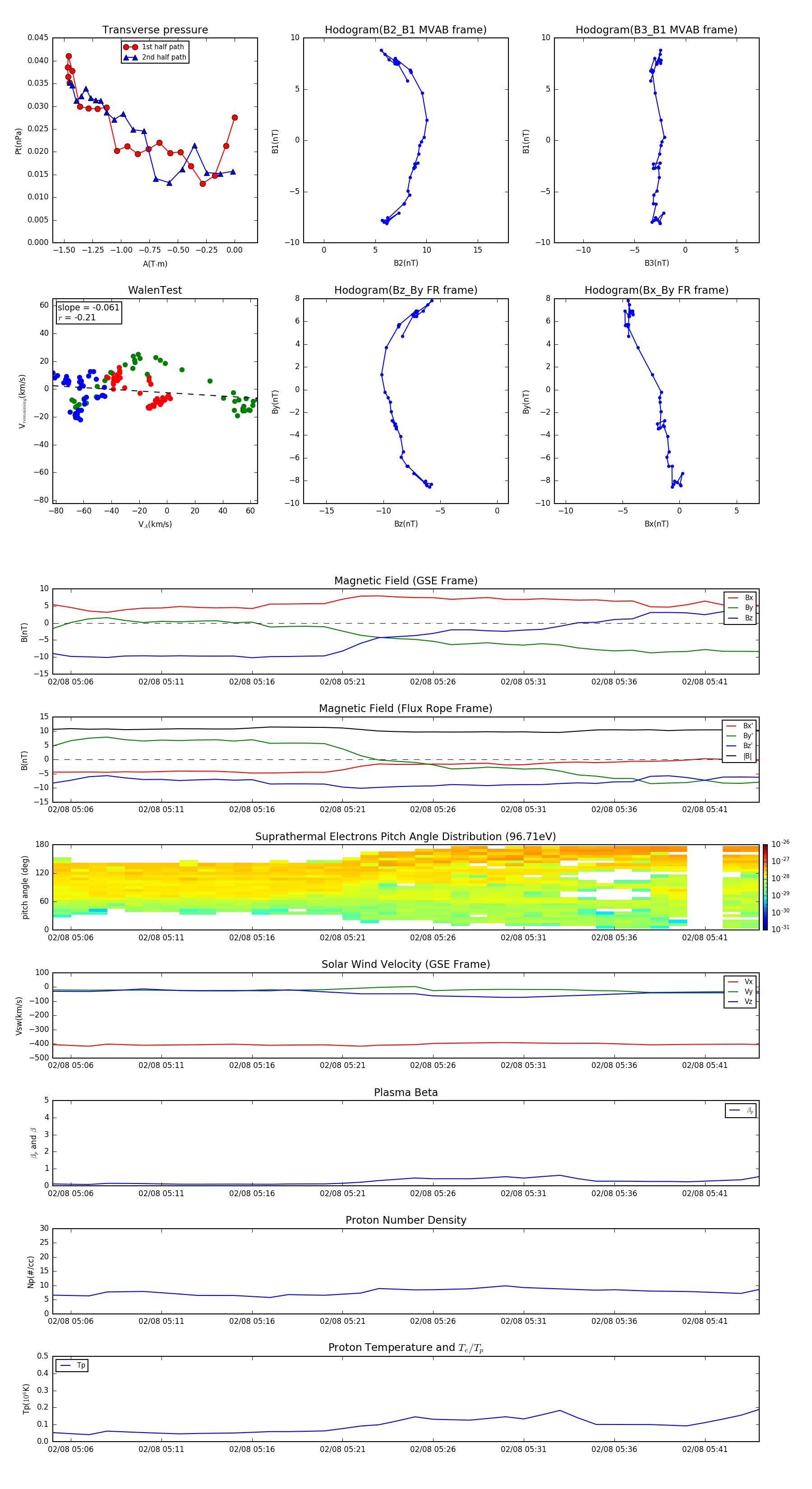Click the 'A(T·m)' axis label
812x1489 pixels.
pyautogui.click(x=155, y=264)
